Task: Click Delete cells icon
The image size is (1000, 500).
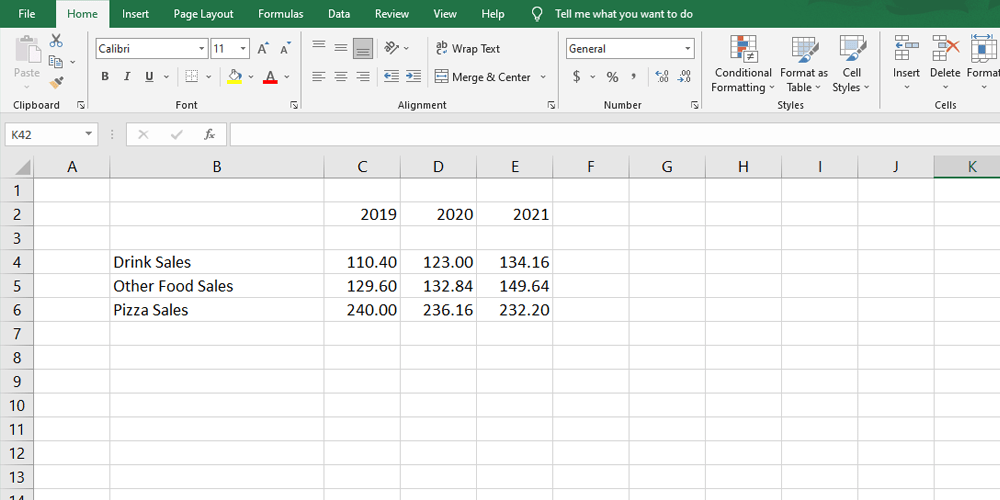Action: coord(945,49)
